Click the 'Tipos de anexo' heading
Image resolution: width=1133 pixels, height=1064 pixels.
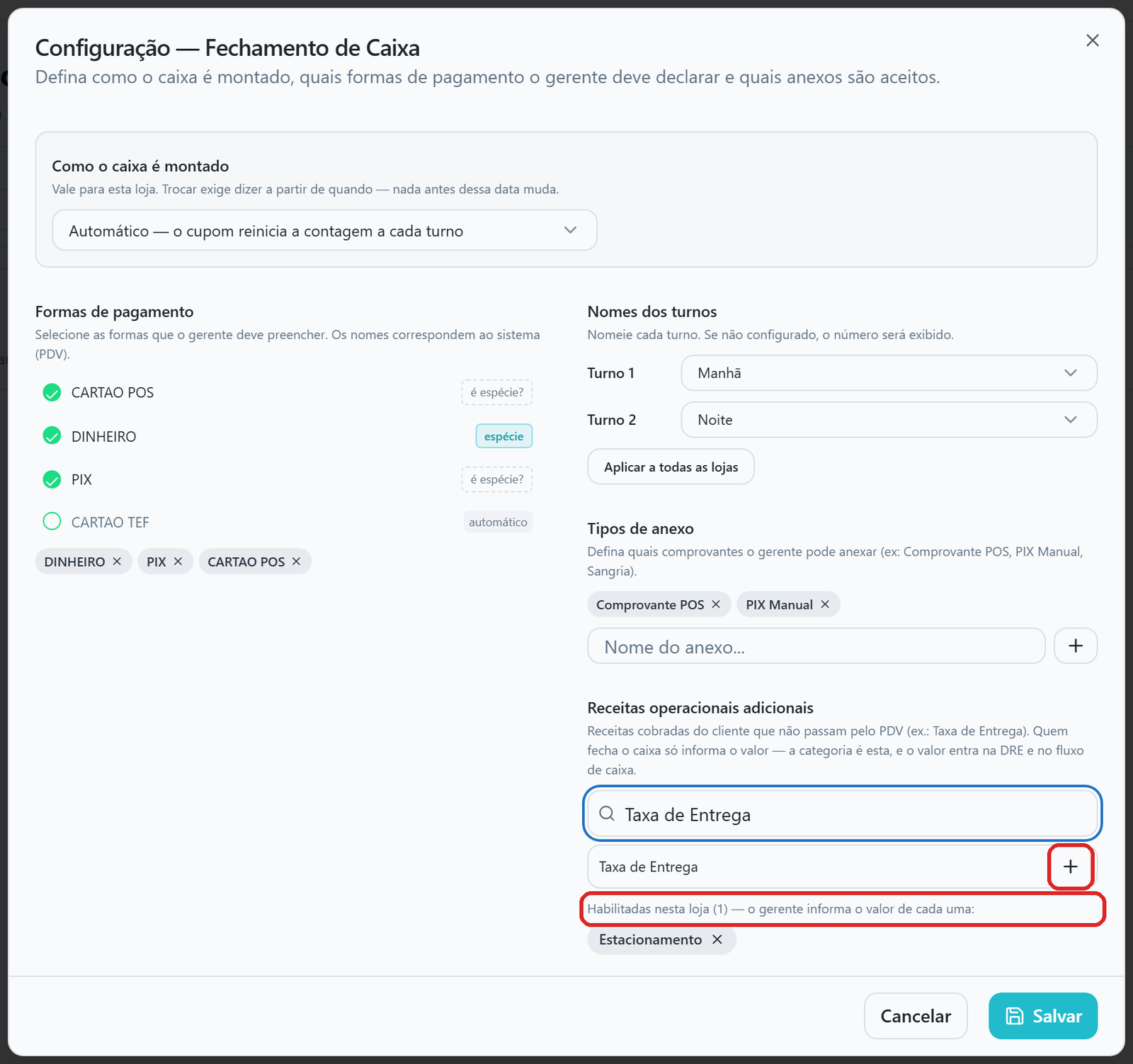tap(640, 529)
